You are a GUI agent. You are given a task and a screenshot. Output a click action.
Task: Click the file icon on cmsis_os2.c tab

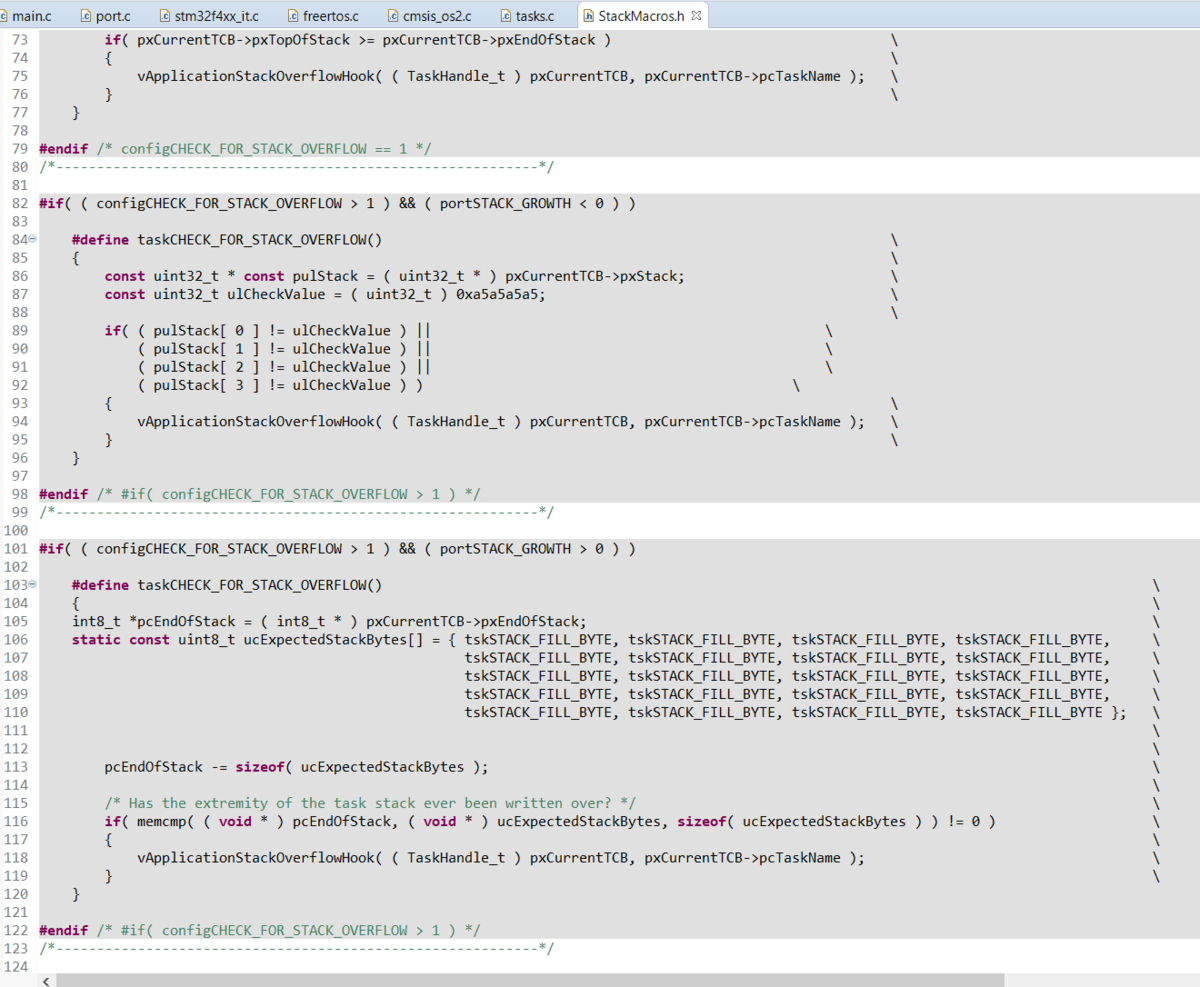click(395, 15)
